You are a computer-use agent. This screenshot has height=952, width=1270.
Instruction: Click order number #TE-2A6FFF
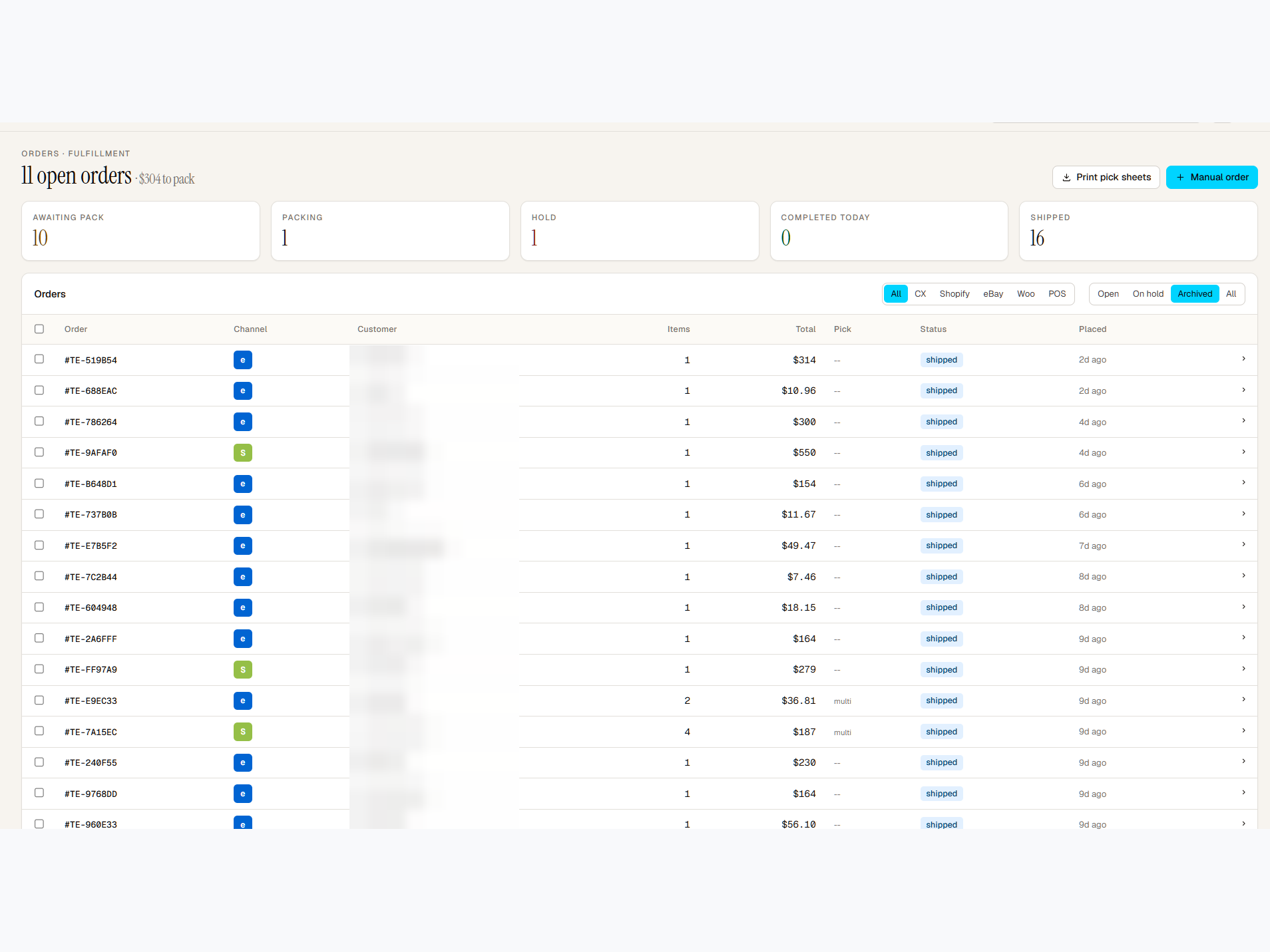(x=91, y=639)
